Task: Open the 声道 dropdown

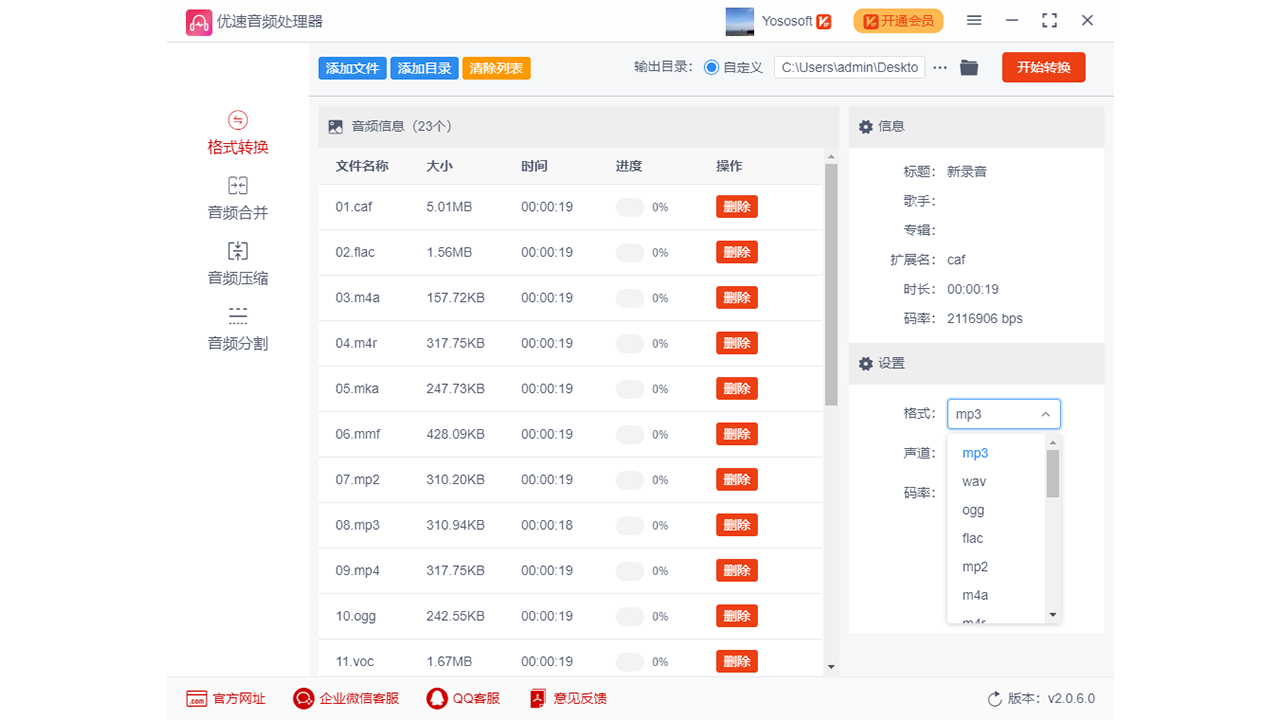Action: coord(1003,451)
